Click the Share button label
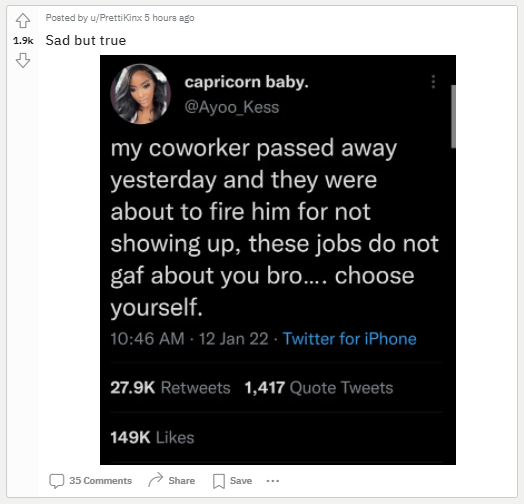The height and width of the screenshot is (504, 524). click(182, 481)
